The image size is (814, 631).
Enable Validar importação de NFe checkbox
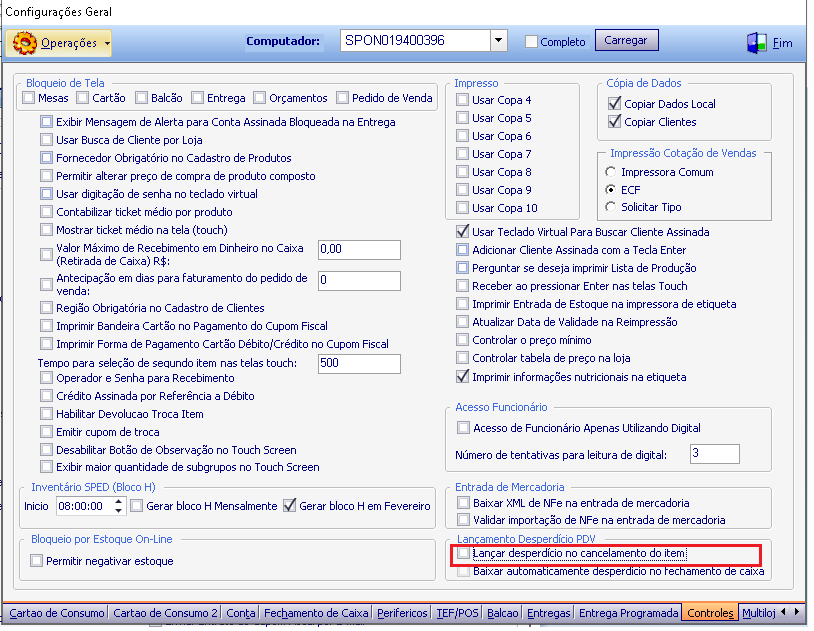tap(463, 520)
